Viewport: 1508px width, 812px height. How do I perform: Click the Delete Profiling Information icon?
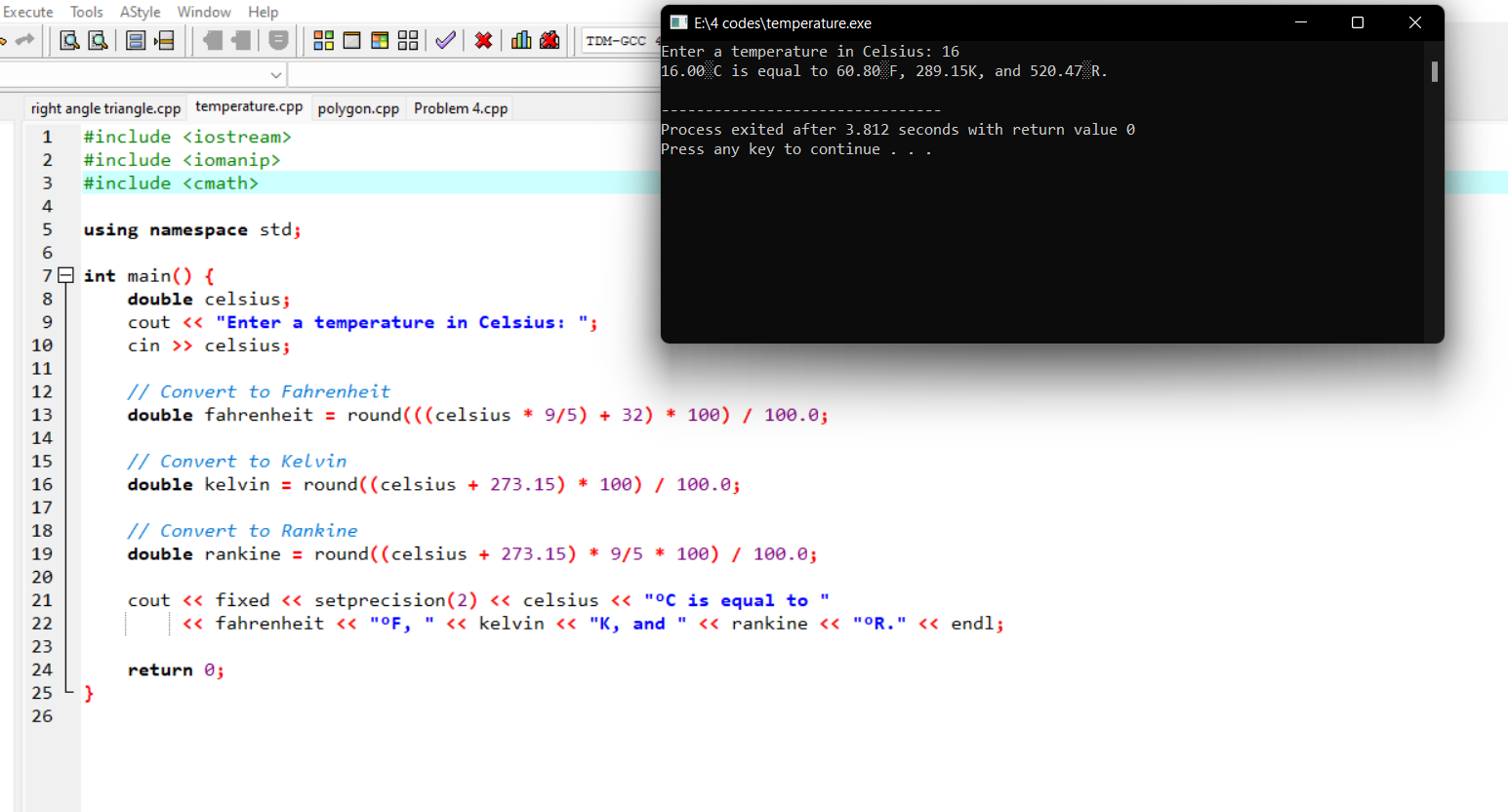tap(550, 40)
